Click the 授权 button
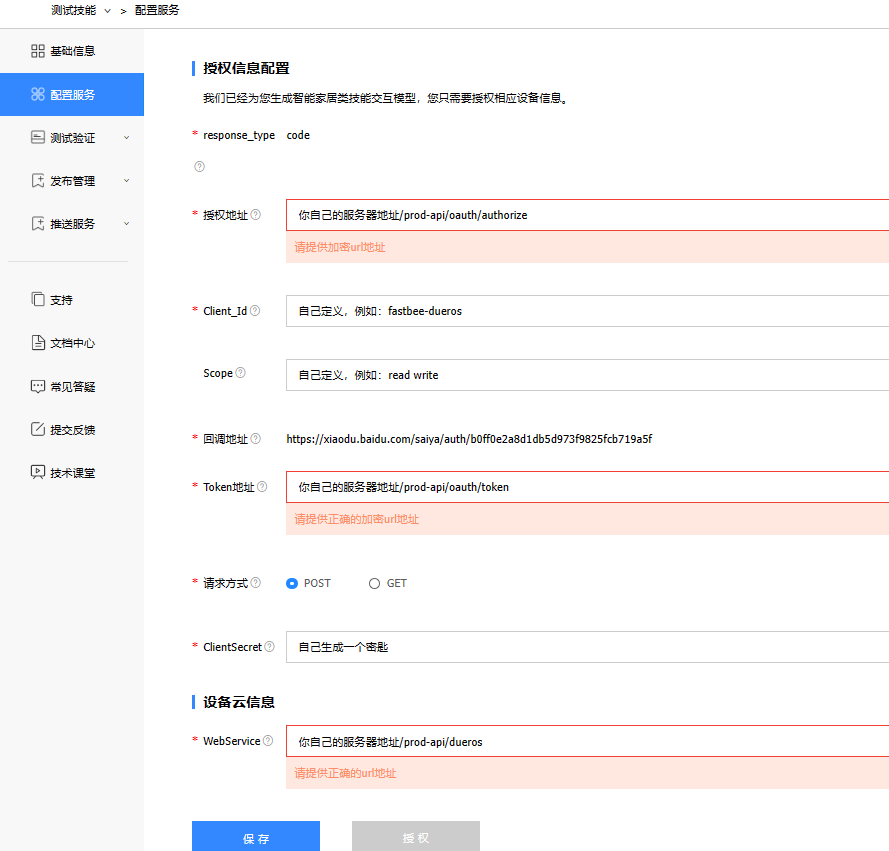889x851 pixels. [416, 838]
